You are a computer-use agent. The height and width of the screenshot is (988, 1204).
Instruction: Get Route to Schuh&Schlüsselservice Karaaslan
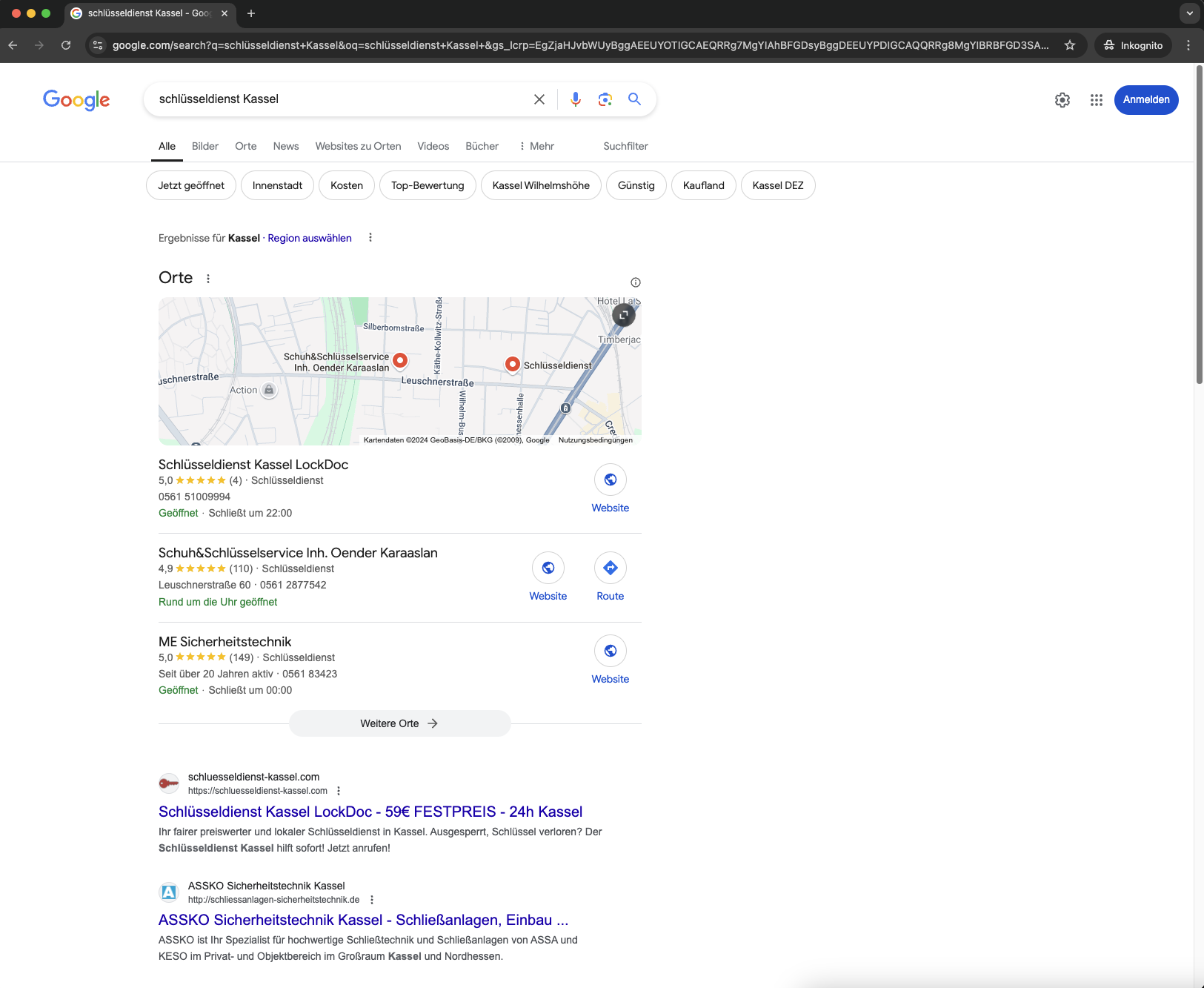(611, 568)
